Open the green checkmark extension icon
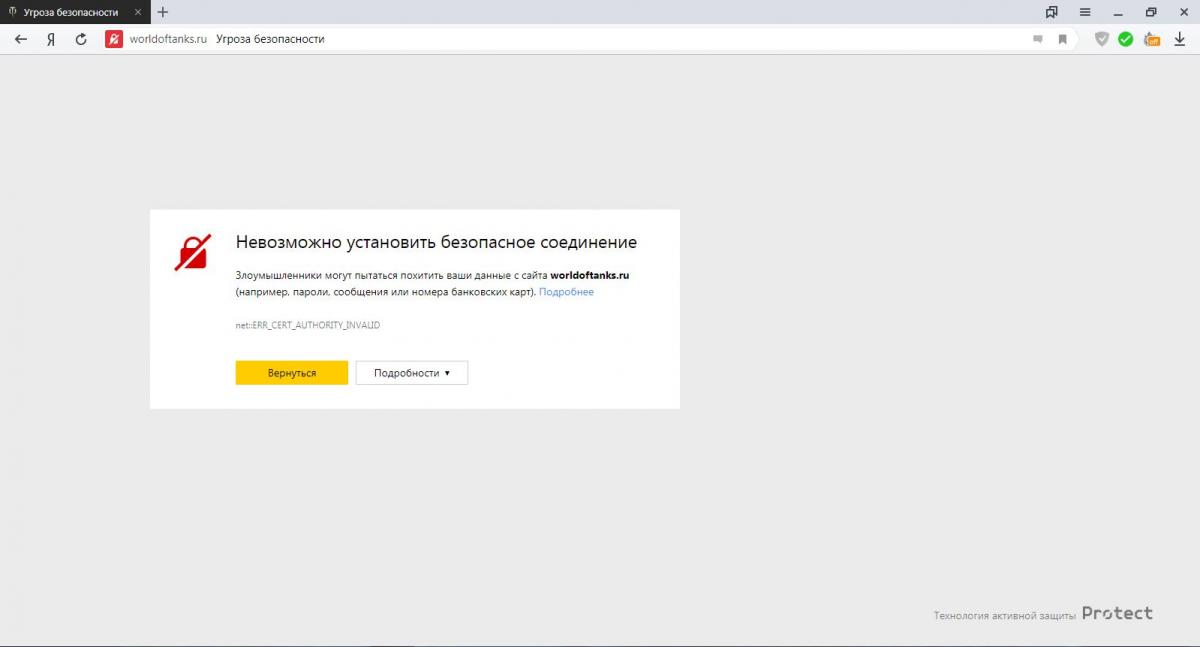 (1126, 39)
